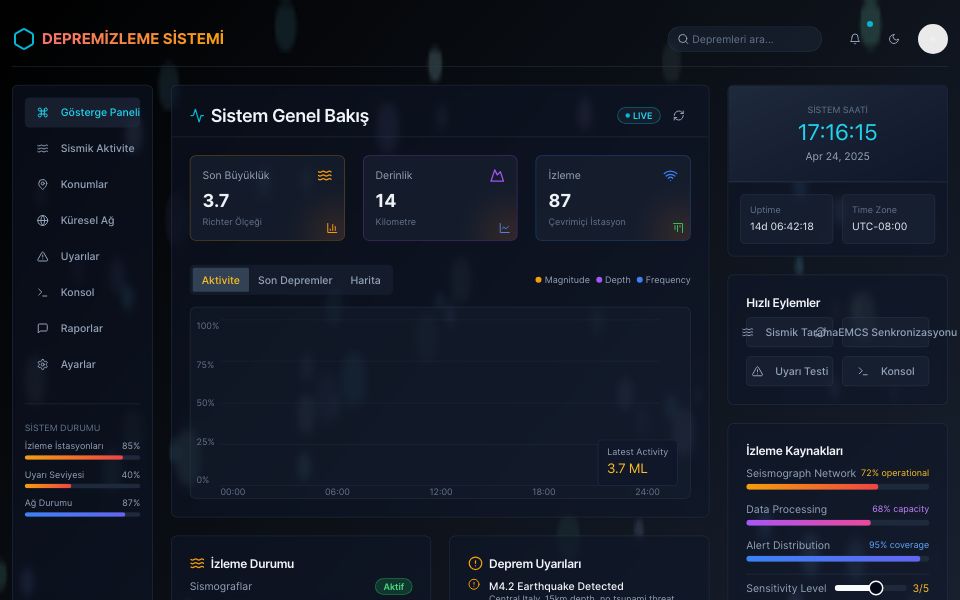Click the notification bell icon
Screen dimensions: 960x600
[855, 39]
